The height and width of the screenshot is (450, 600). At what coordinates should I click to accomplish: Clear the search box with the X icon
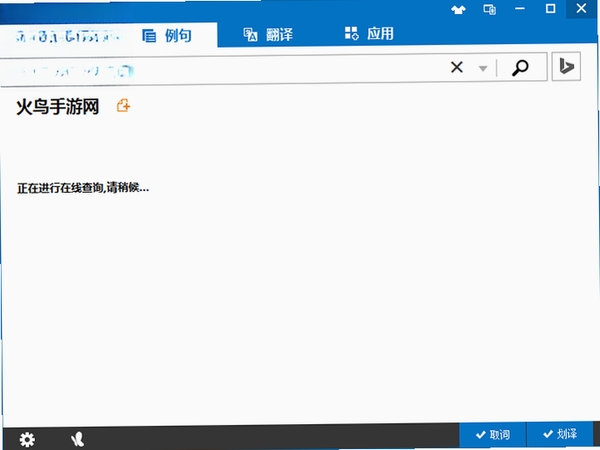point(457,68)
